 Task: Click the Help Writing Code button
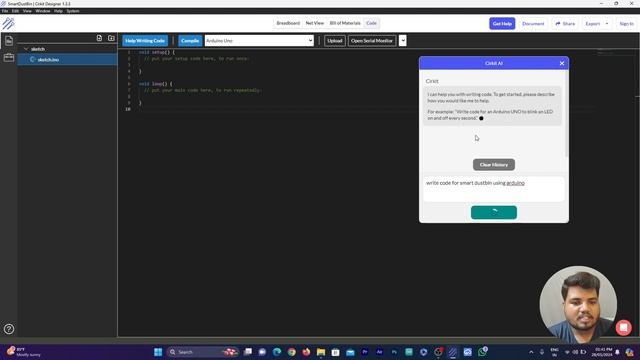[x=145, y=41]
